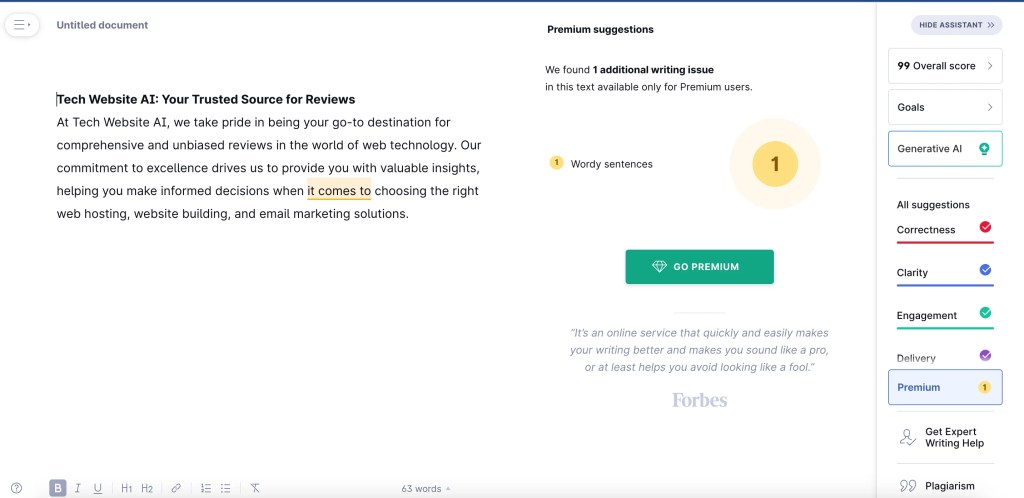Click the Untitled document title
1024x498 pixels.
click(x=102, y=25)
